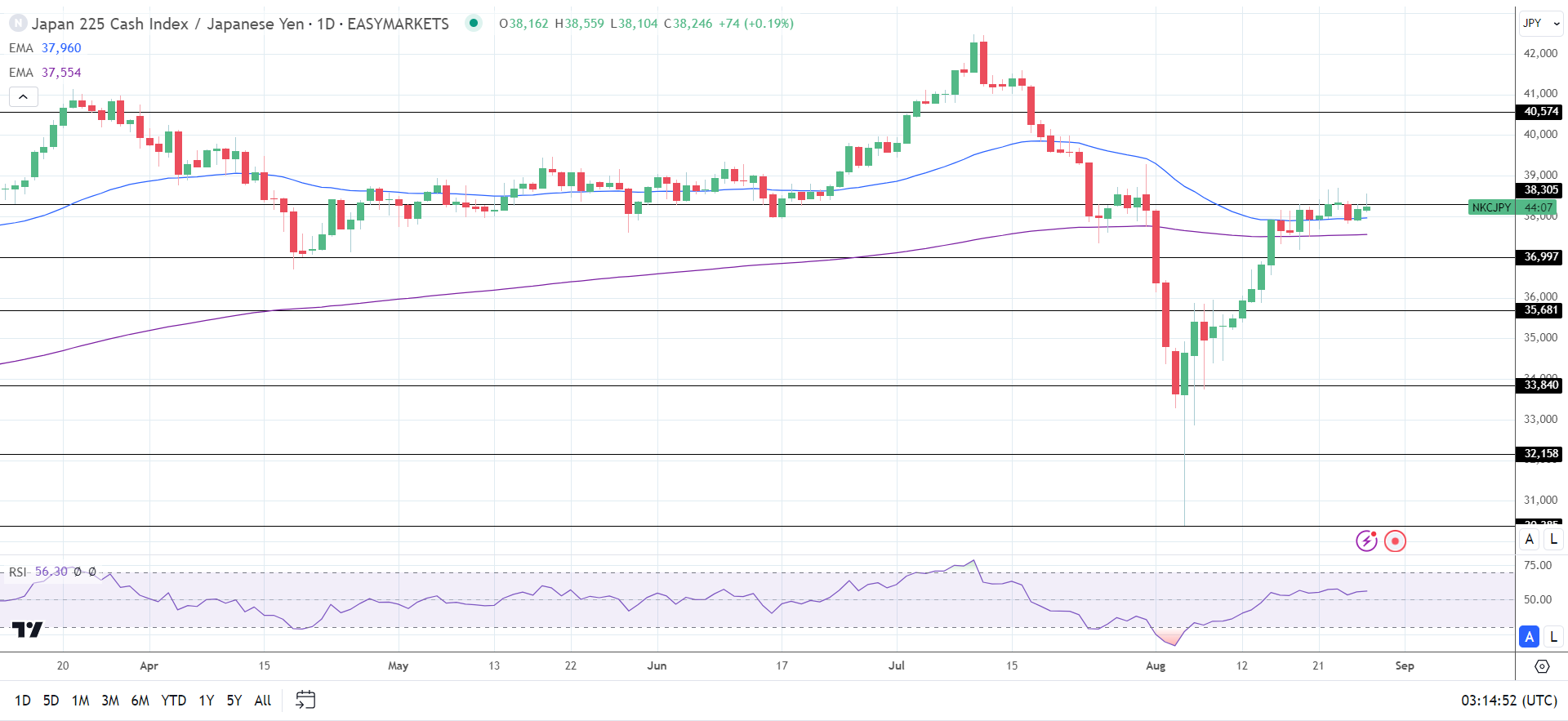1568x721 pixels.
Task: Select the All time range
Action: point(263,701)
